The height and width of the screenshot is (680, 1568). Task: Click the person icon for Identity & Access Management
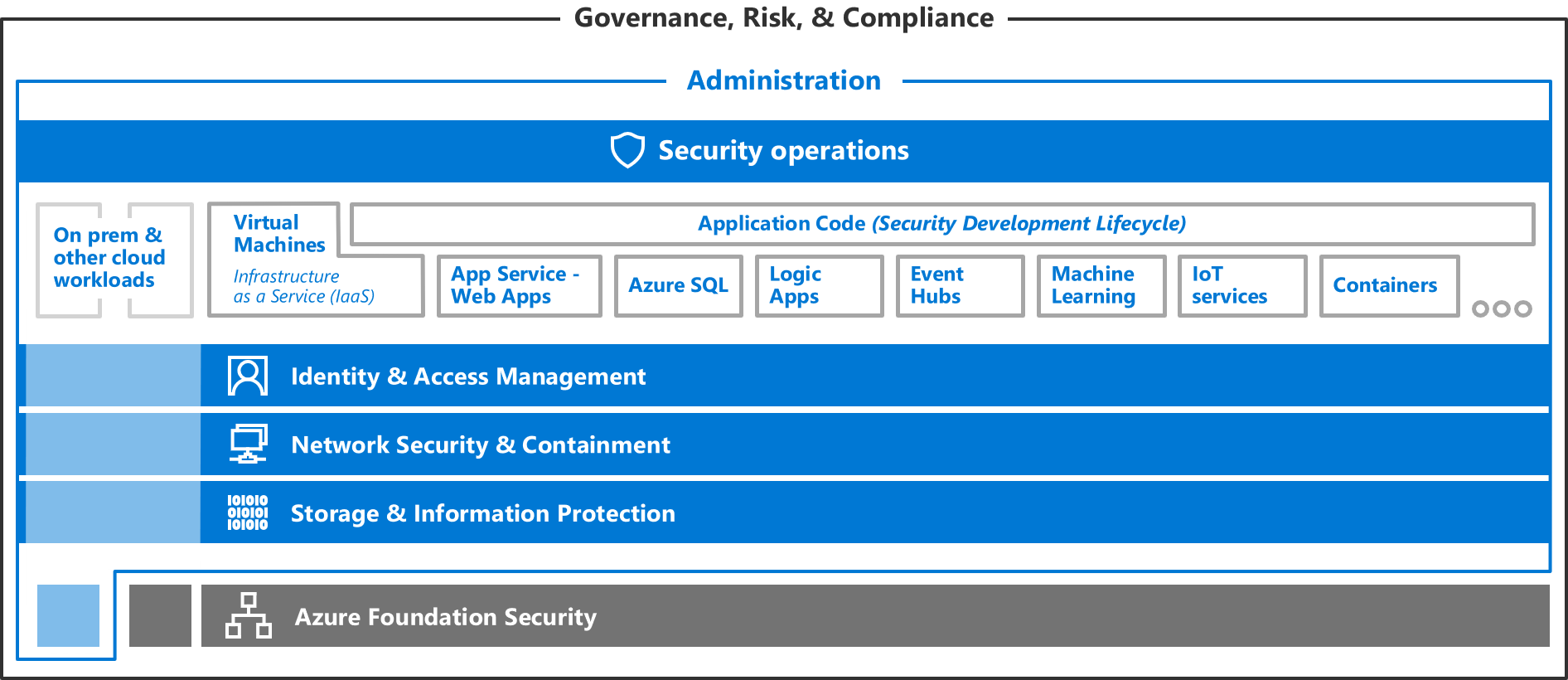pyautogui.click(x=248, y=376)
